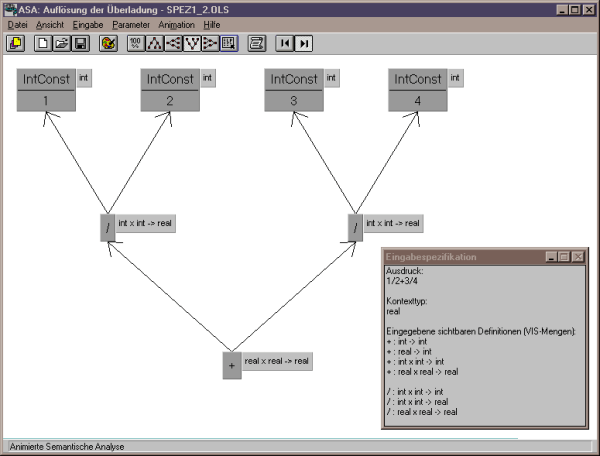The image size is (600, 456).
Task: Set zoom with the 100% icon
Action: (136, 43)
